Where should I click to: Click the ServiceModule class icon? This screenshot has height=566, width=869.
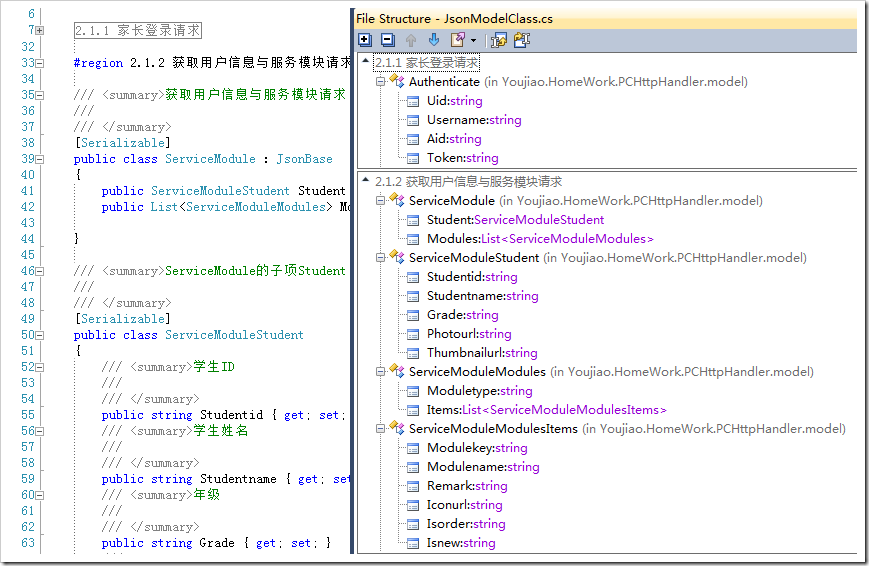(397, 200)
